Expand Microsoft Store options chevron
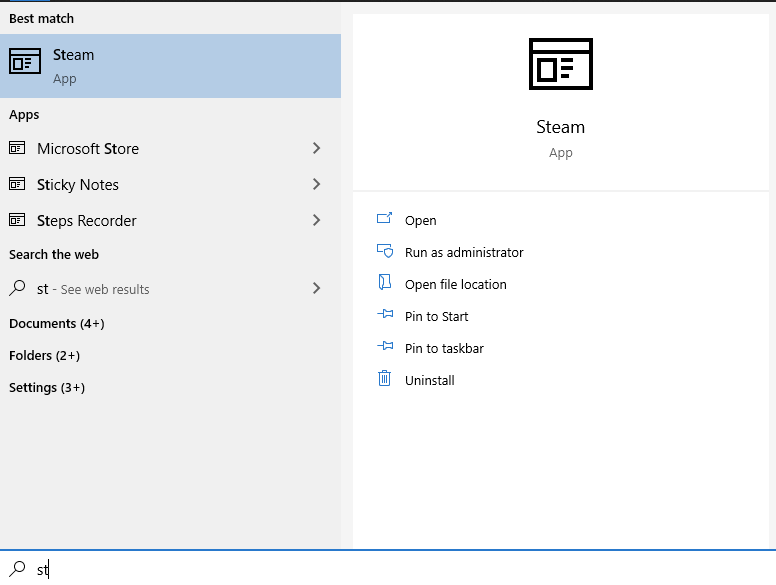Viewport: 776px width, 585px height. pos(317,148)
